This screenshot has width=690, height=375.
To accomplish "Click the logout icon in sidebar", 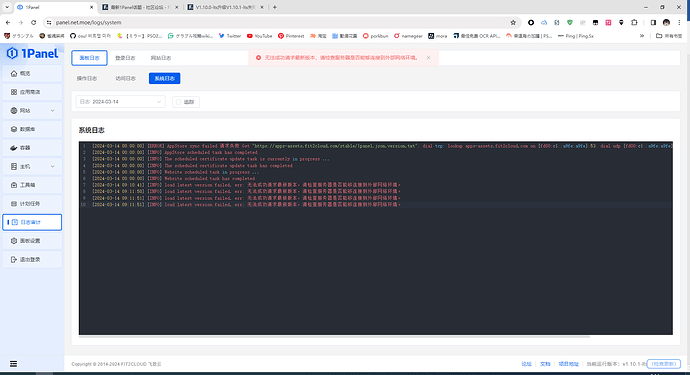I will point(14,259).
